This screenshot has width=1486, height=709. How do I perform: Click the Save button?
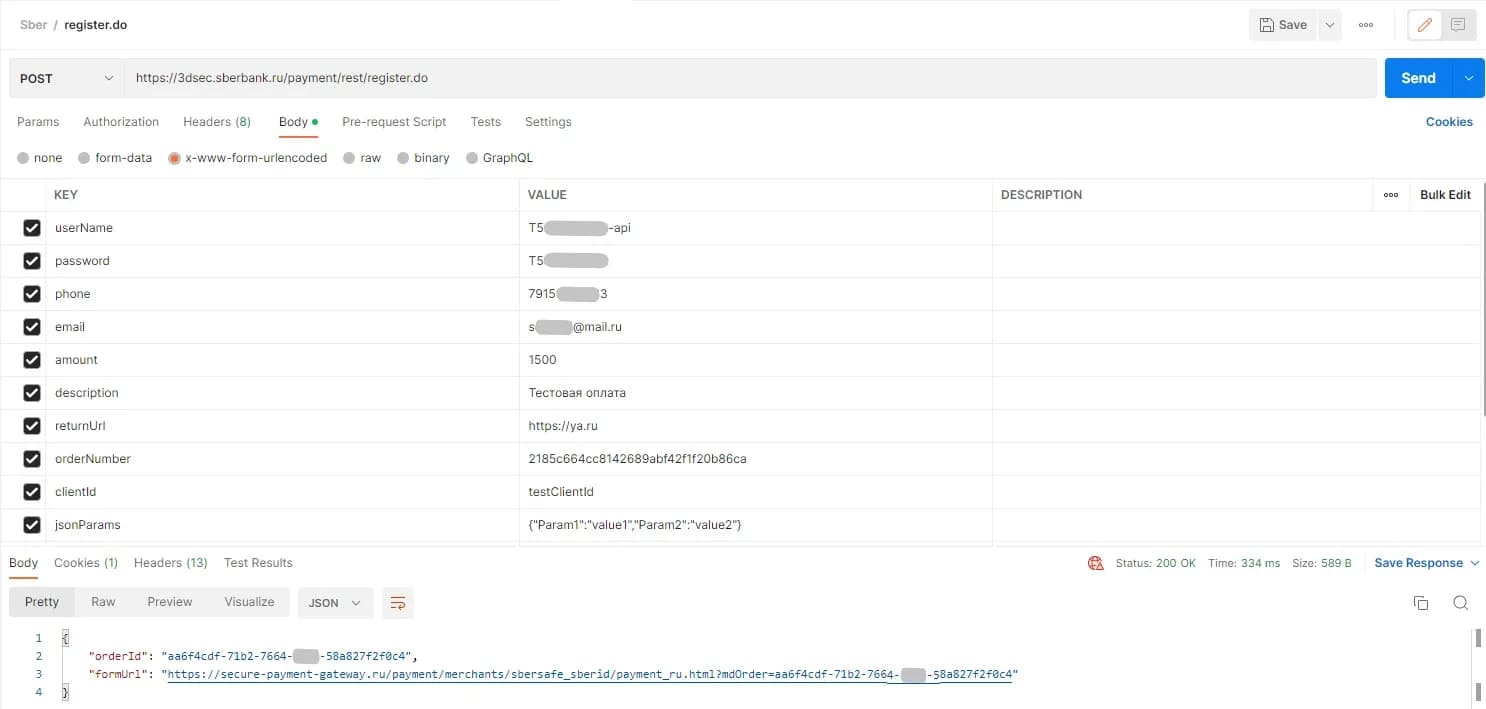pyautogui.click(x=1283, y=25)
